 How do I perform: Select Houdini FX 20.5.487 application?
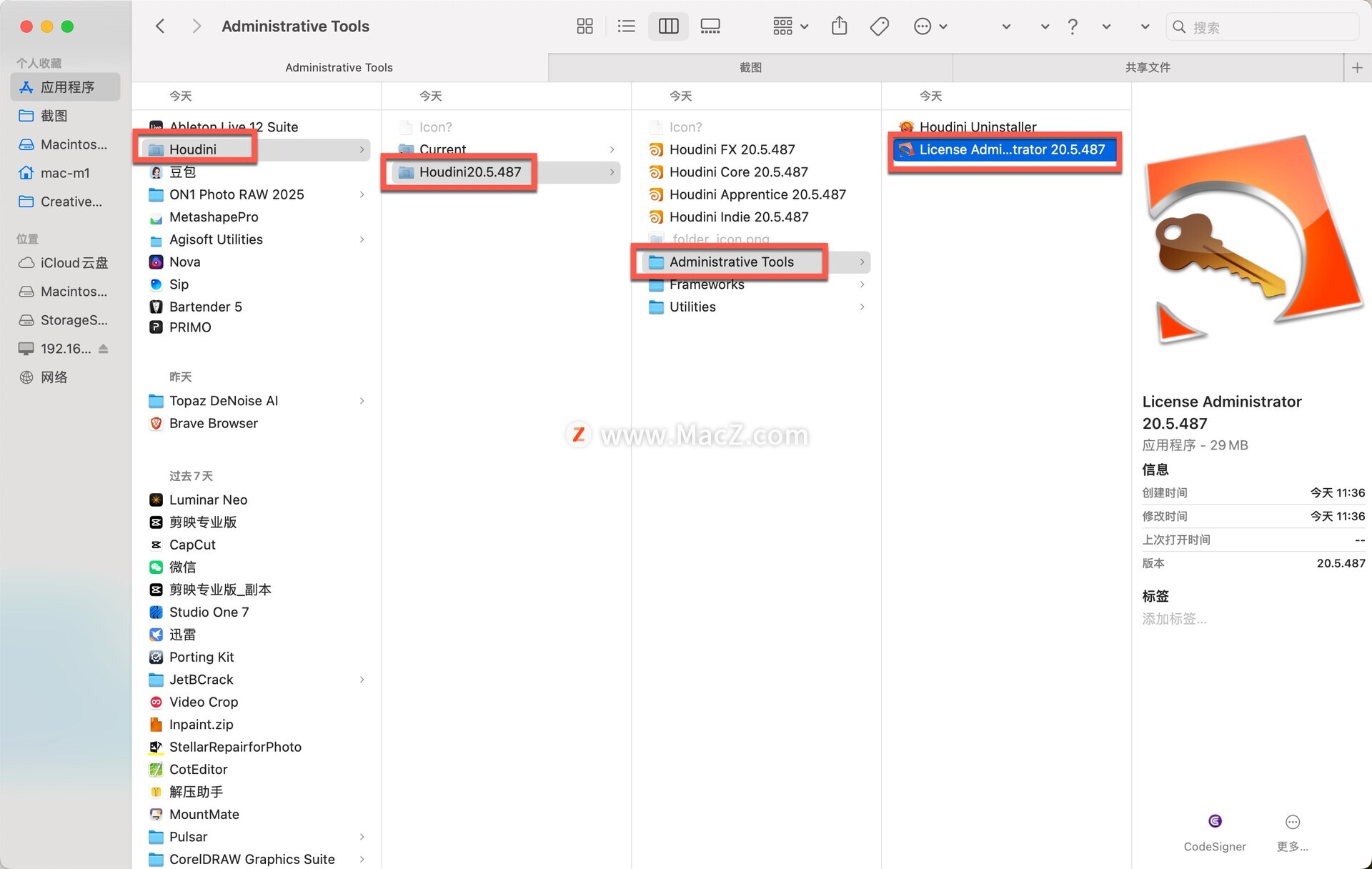732,149
